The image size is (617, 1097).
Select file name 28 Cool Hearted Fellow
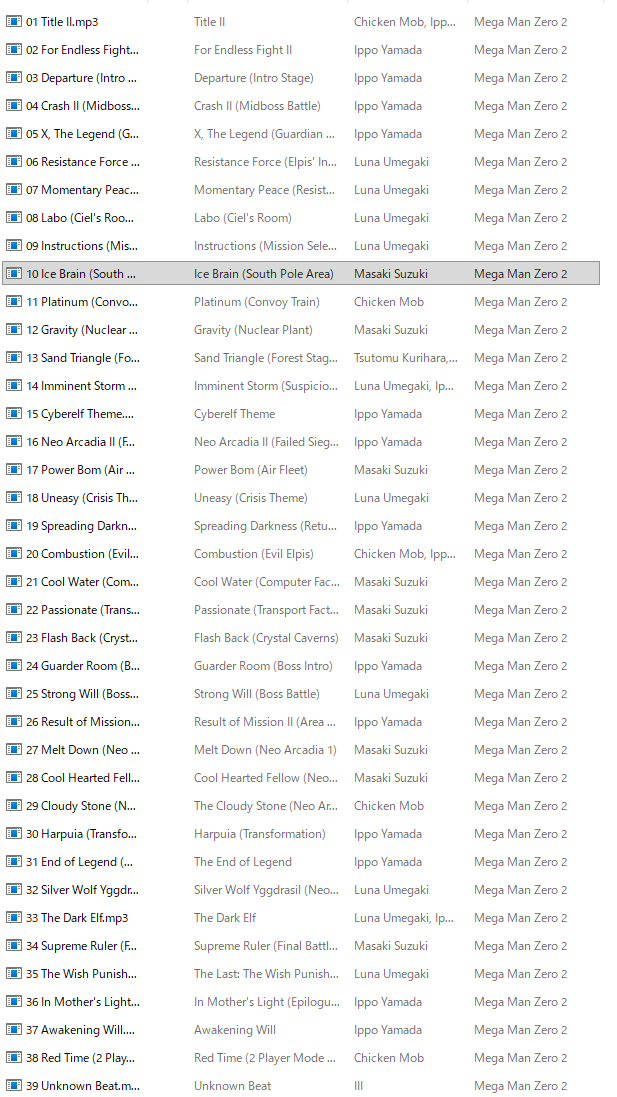83,777
